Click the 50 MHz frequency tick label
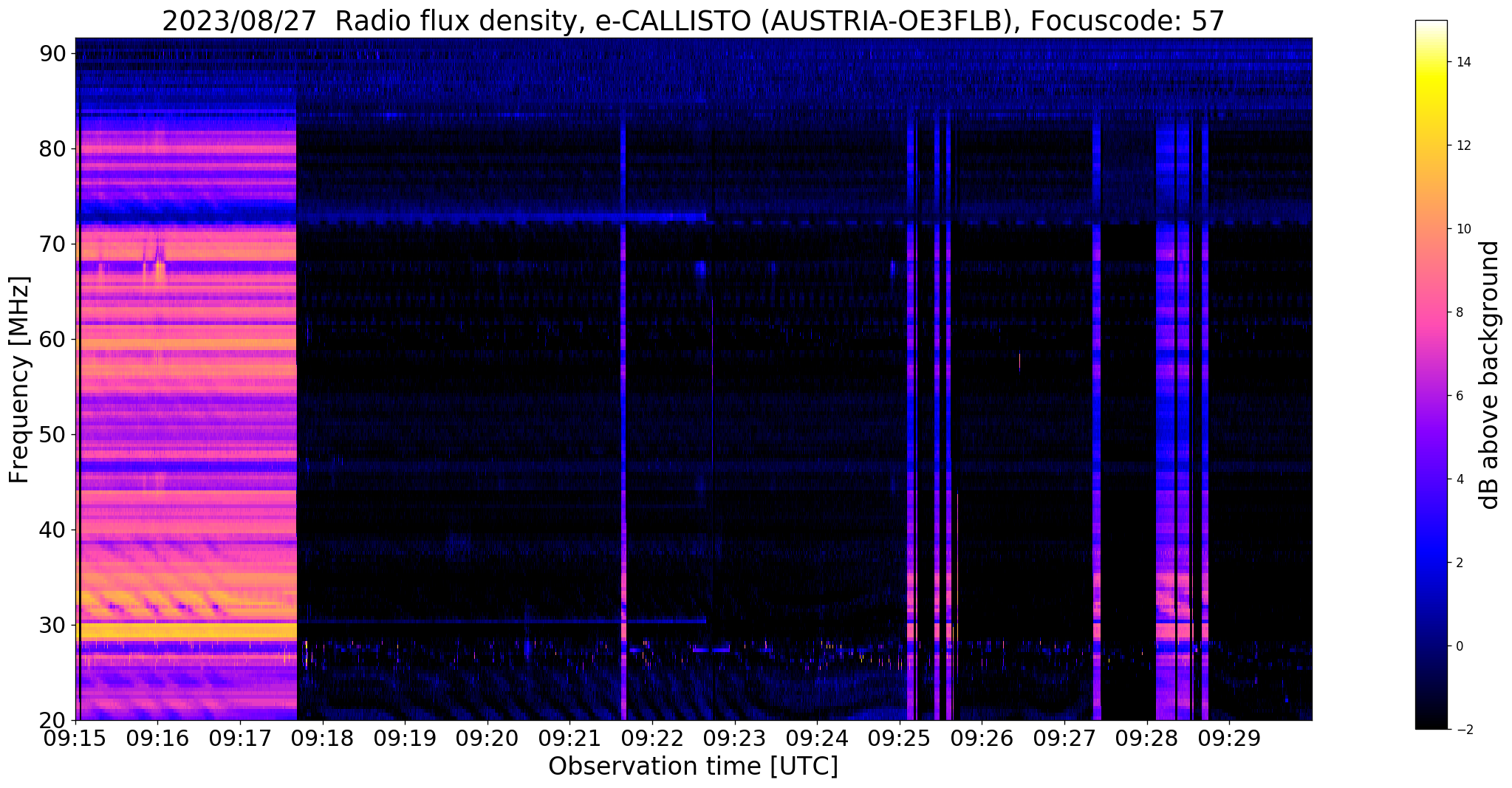The height and width of the screenshot is (788, 1512). coord(52,435)
